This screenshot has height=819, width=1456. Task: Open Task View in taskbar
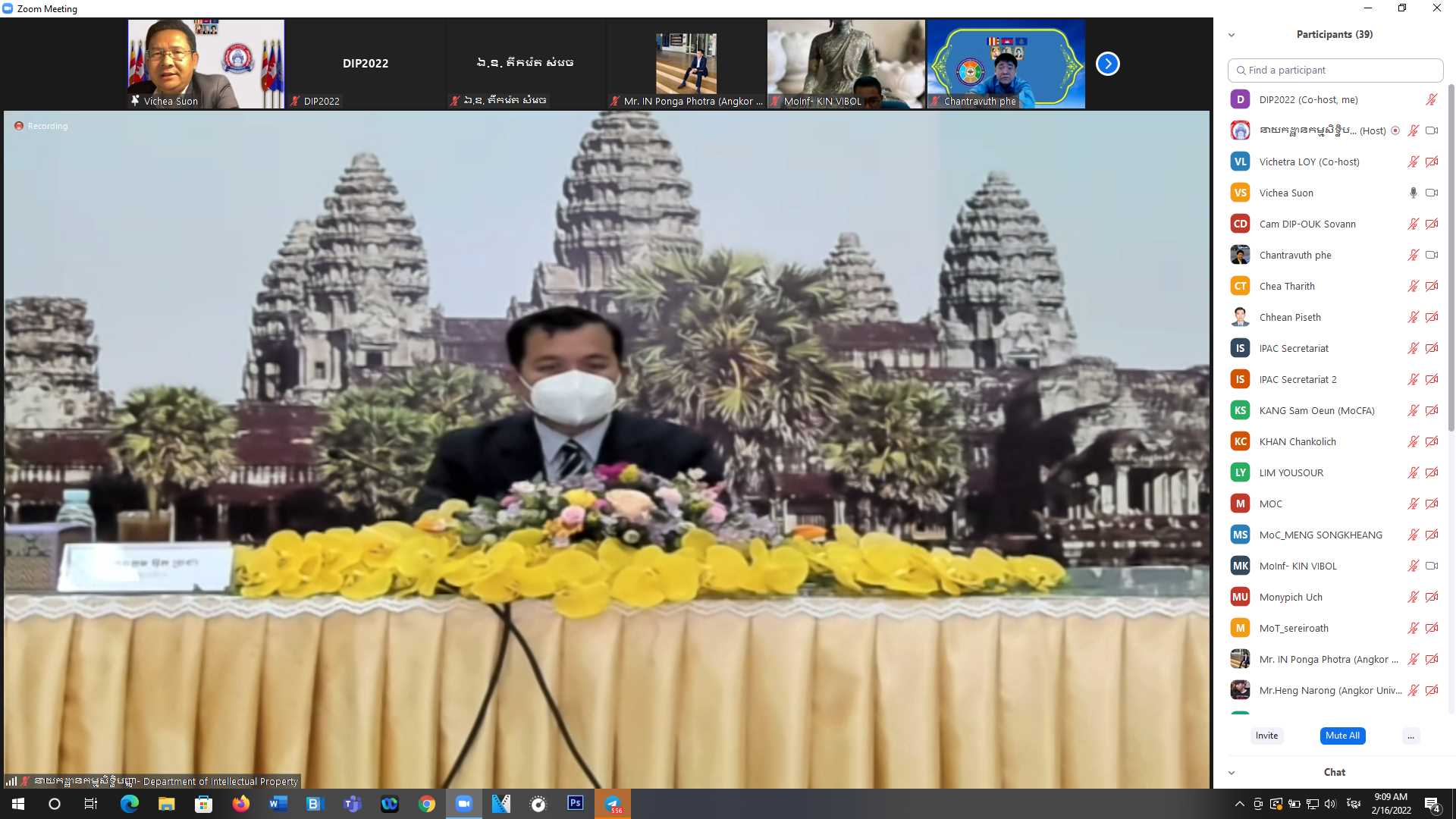point(91,804)
